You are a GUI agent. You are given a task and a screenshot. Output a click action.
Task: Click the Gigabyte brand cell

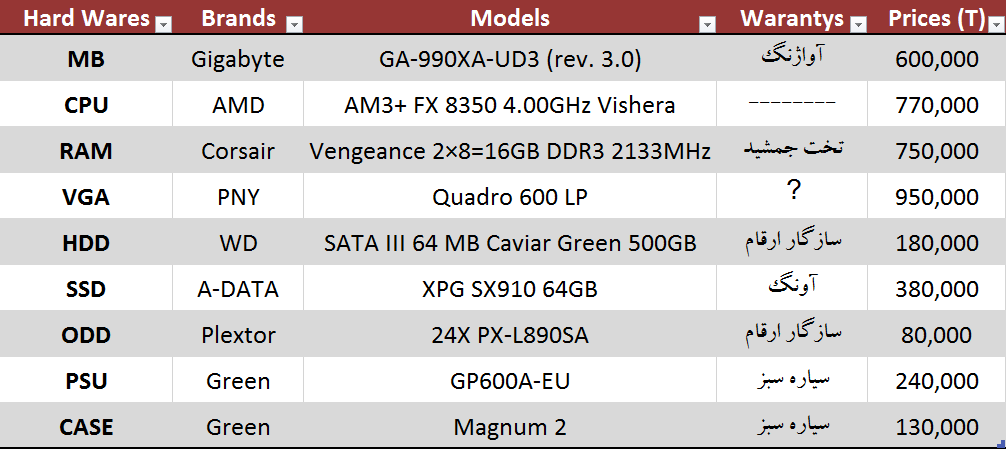coord(237,59)
